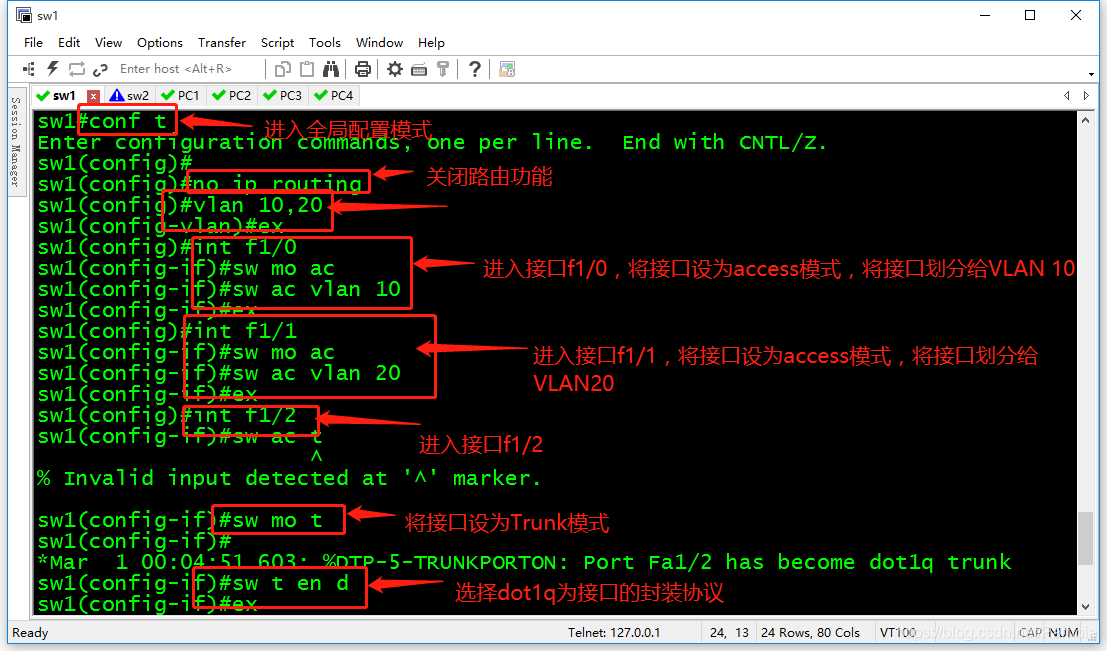The image size is (1107, 651).
Task: Click 'Telnet: 127.0.0.1' in status bar
Action: pyautogui.click(x=614, y=633)
